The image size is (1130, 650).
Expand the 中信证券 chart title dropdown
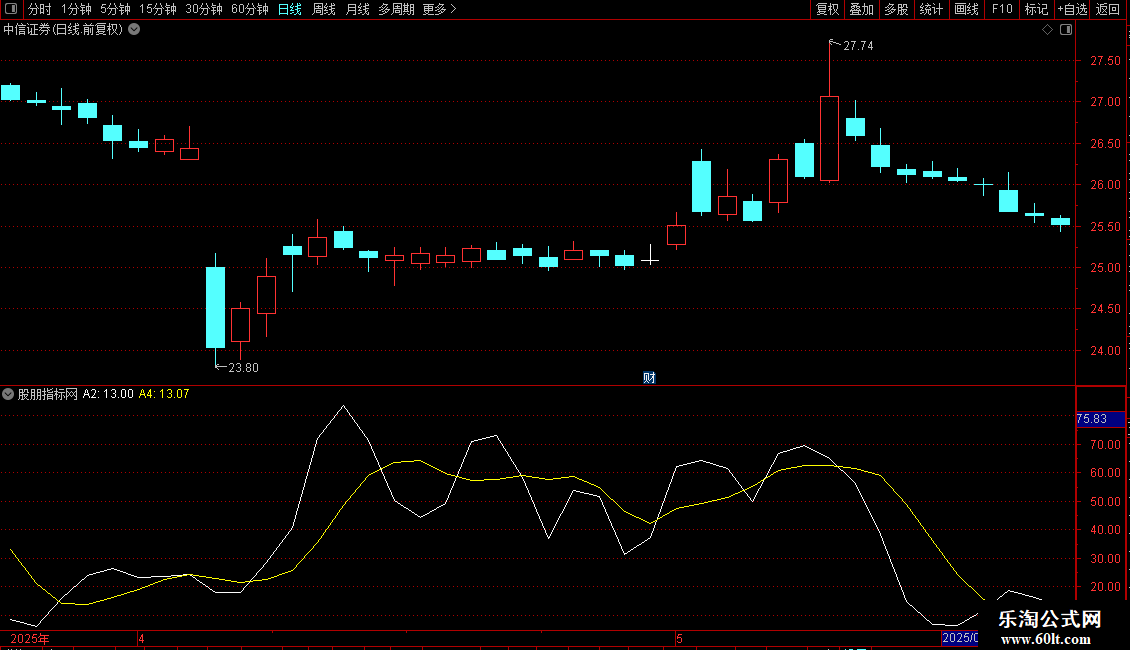pyautogui.click(x=134, y=30)
